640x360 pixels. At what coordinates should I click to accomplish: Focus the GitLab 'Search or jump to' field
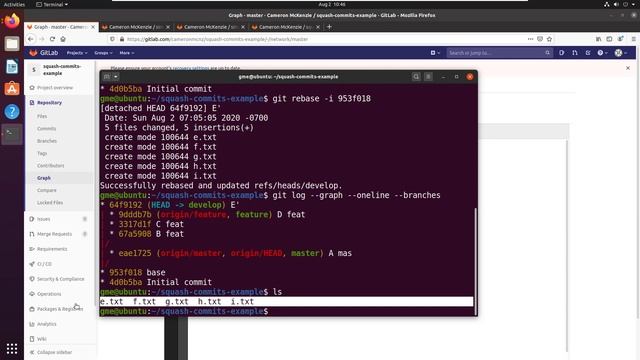pos(499,53)
